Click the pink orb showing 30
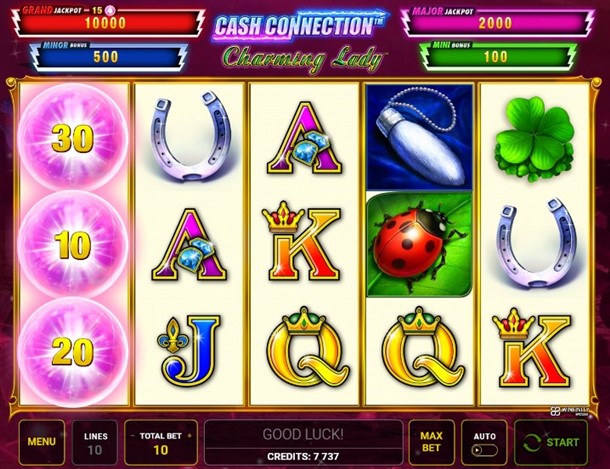This screenshot has height=469, width=610. pos(73,138)
